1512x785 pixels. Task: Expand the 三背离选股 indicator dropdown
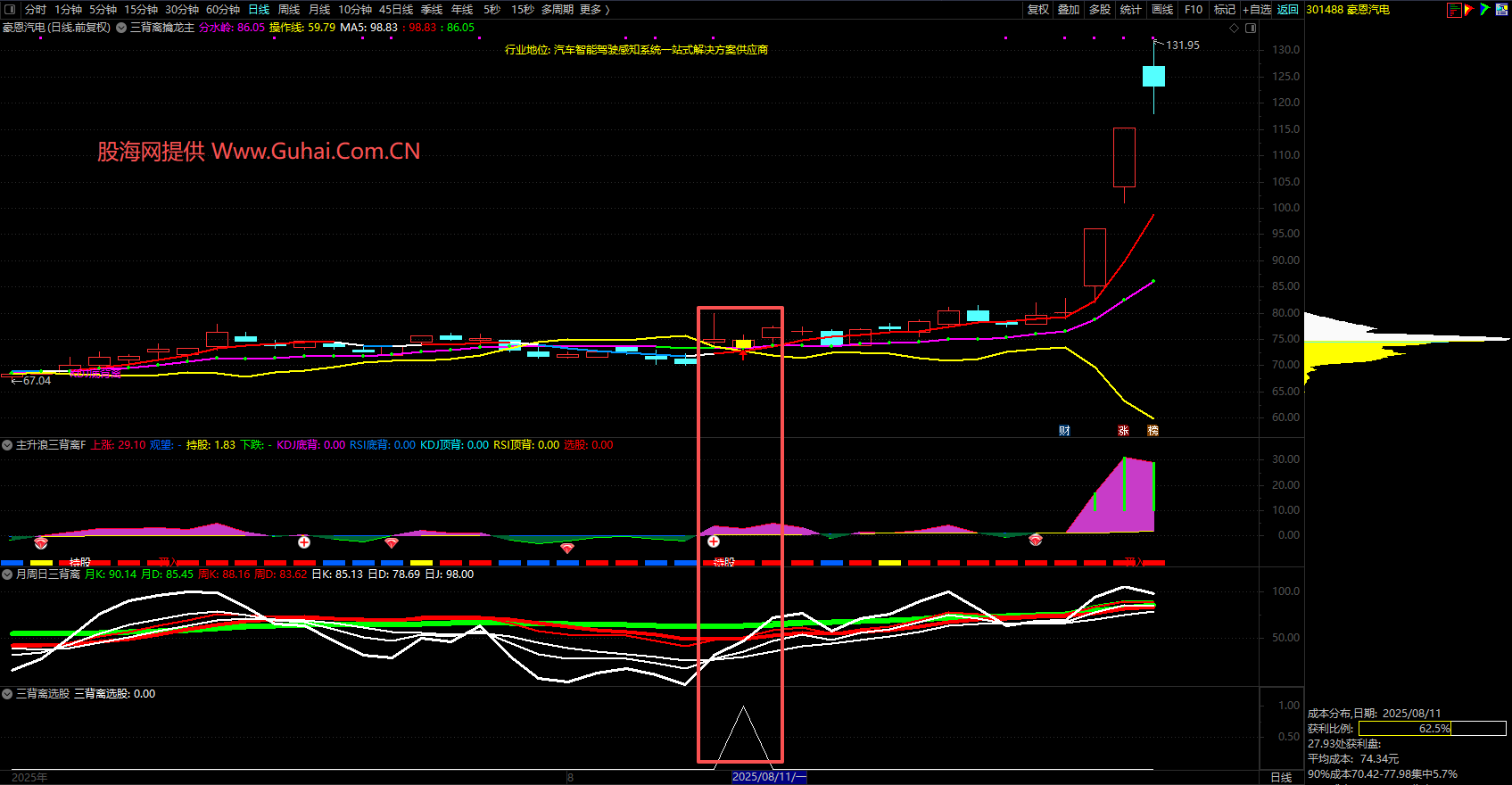pyautogui.click(x=7, y=694)
